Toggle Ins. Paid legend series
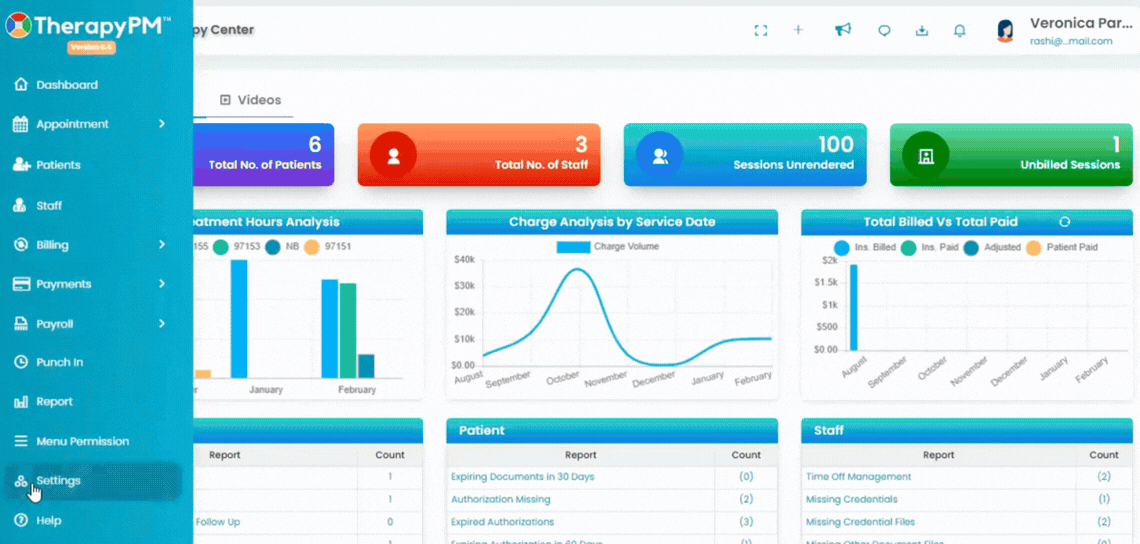 (930, 247)
